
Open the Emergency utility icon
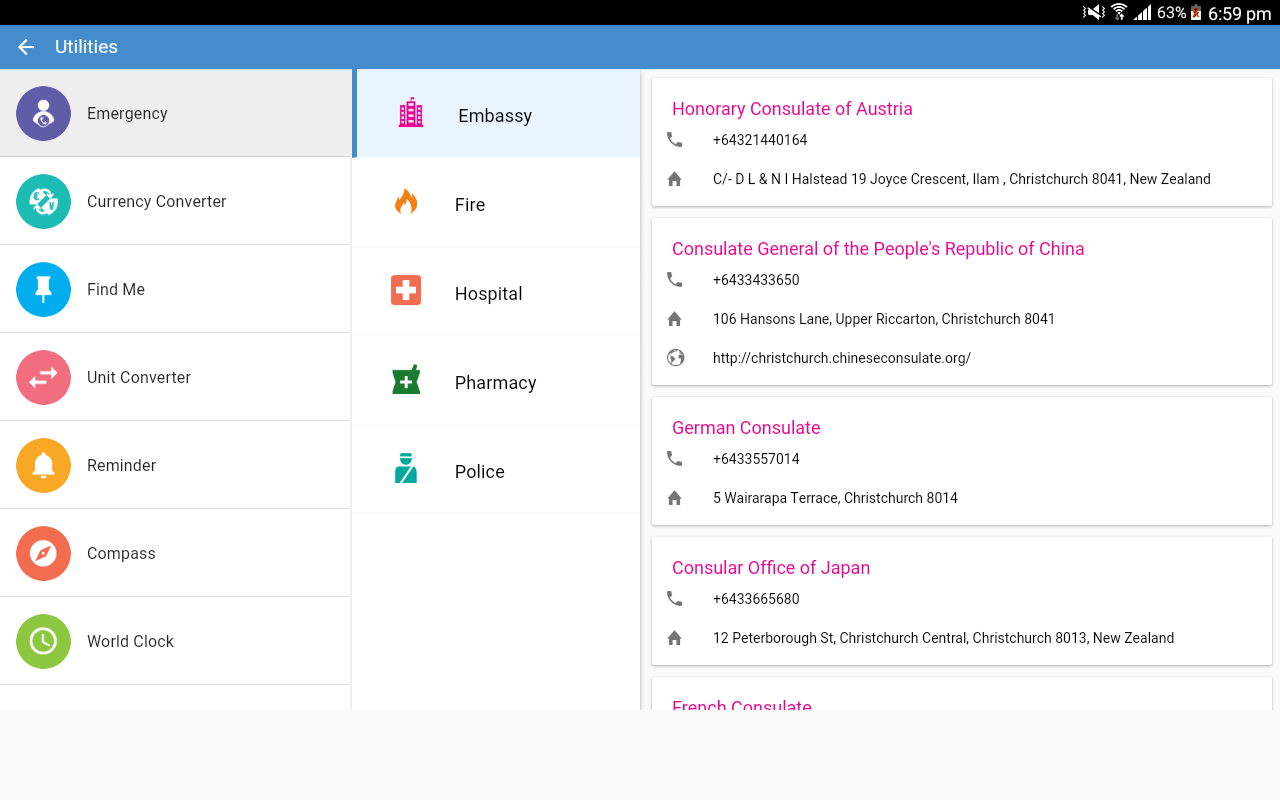(43, 113)
